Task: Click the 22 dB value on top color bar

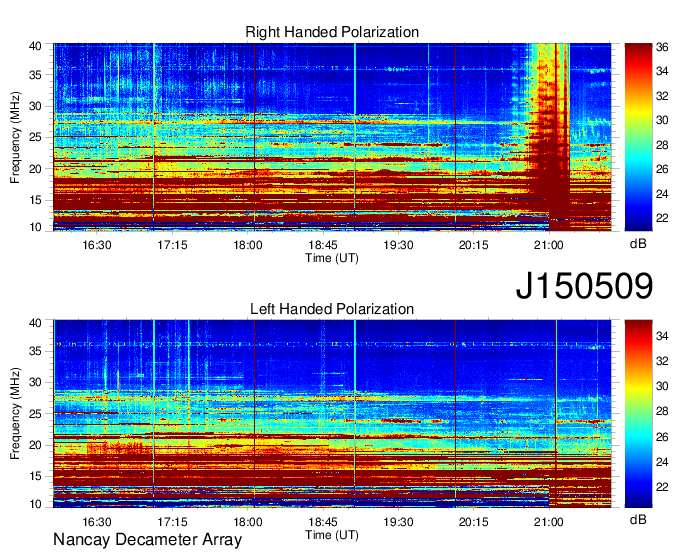Action: (x=662, y=218)
